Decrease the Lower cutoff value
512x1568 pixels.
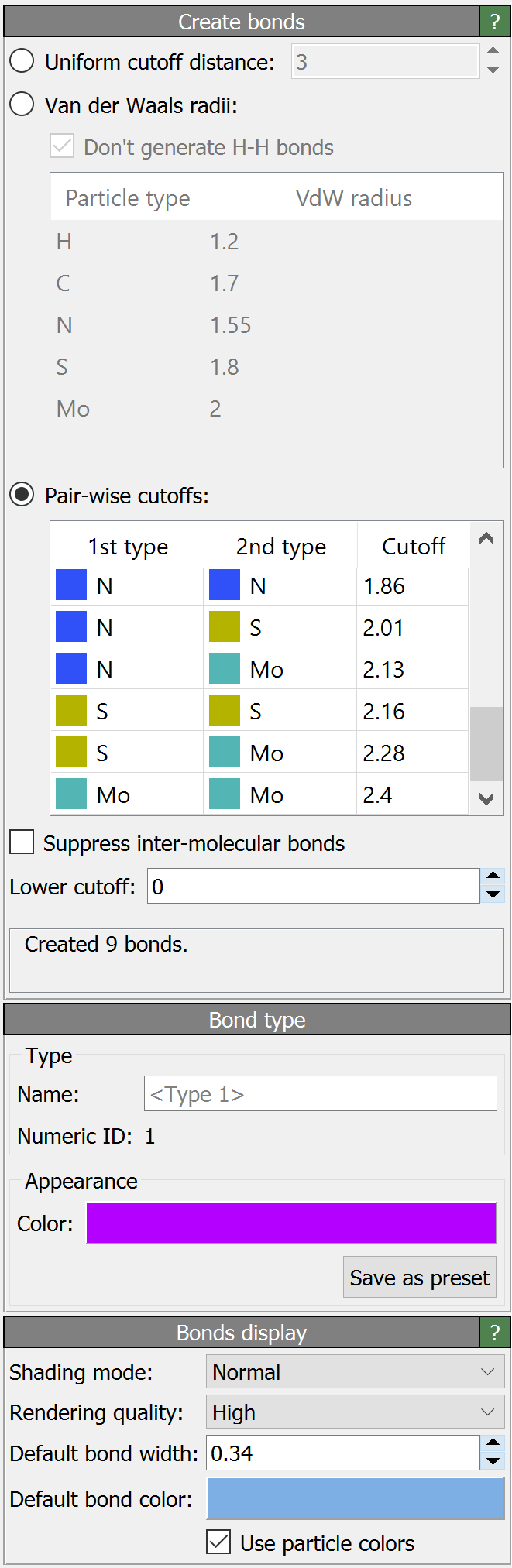(x=493, y=895)
